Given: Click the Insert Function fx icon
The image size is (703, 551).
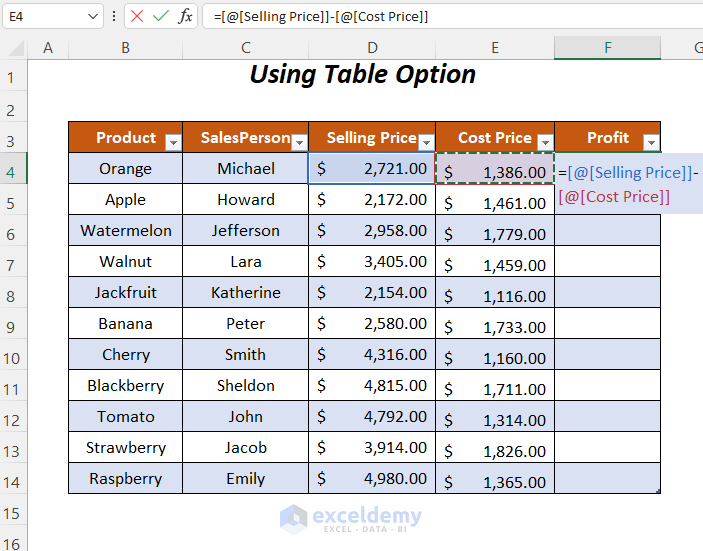Looking at the screenshot, I should click(186, 16).
